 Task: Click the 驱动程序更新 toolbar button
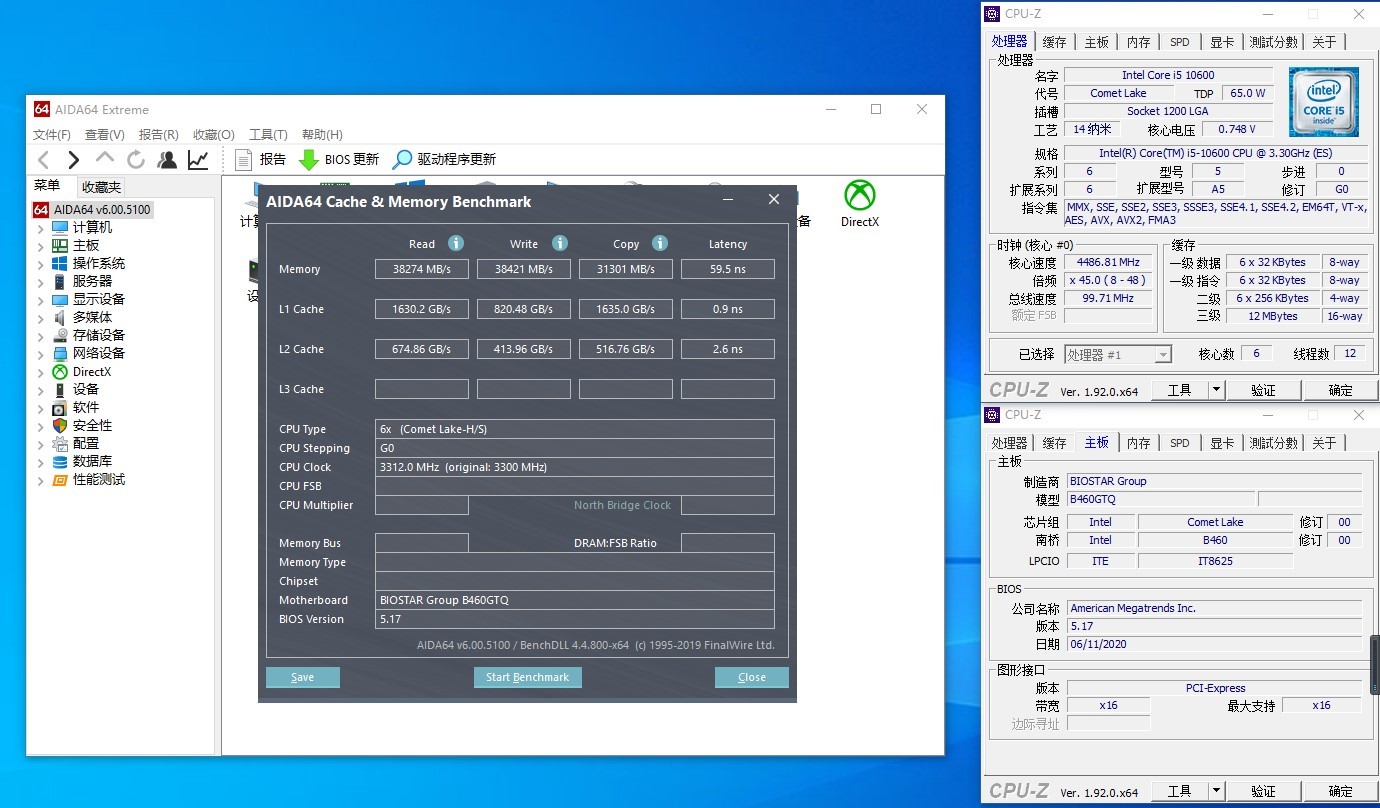point(444,159)
